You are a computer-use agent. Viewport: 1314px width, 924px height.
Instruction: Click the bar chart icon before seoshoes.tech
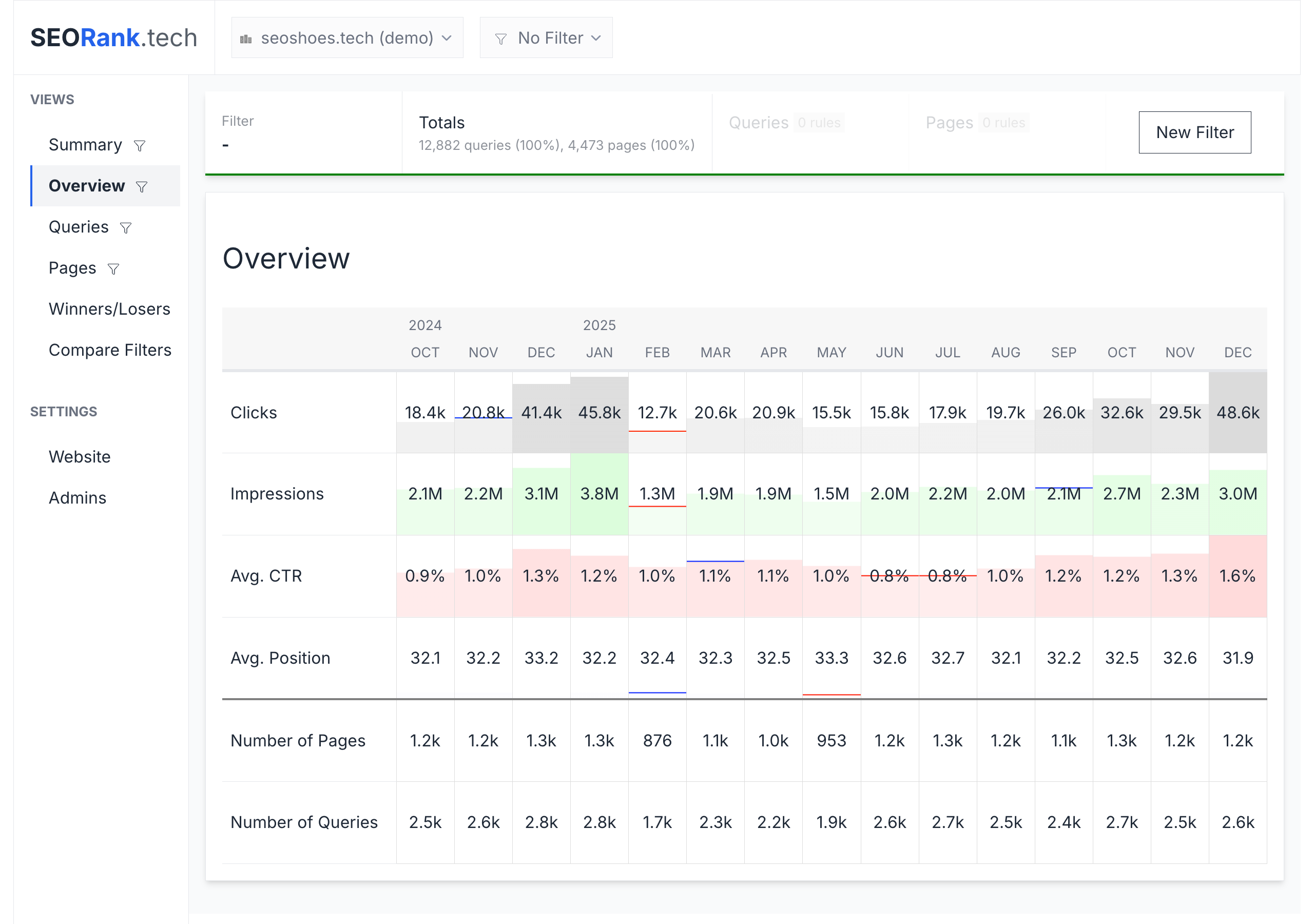coord(246,39)
